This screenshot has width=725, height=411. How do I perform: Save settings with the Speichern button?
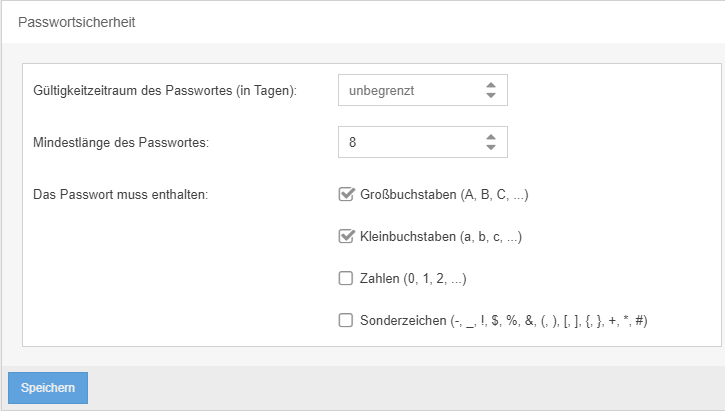coord(48,388)
